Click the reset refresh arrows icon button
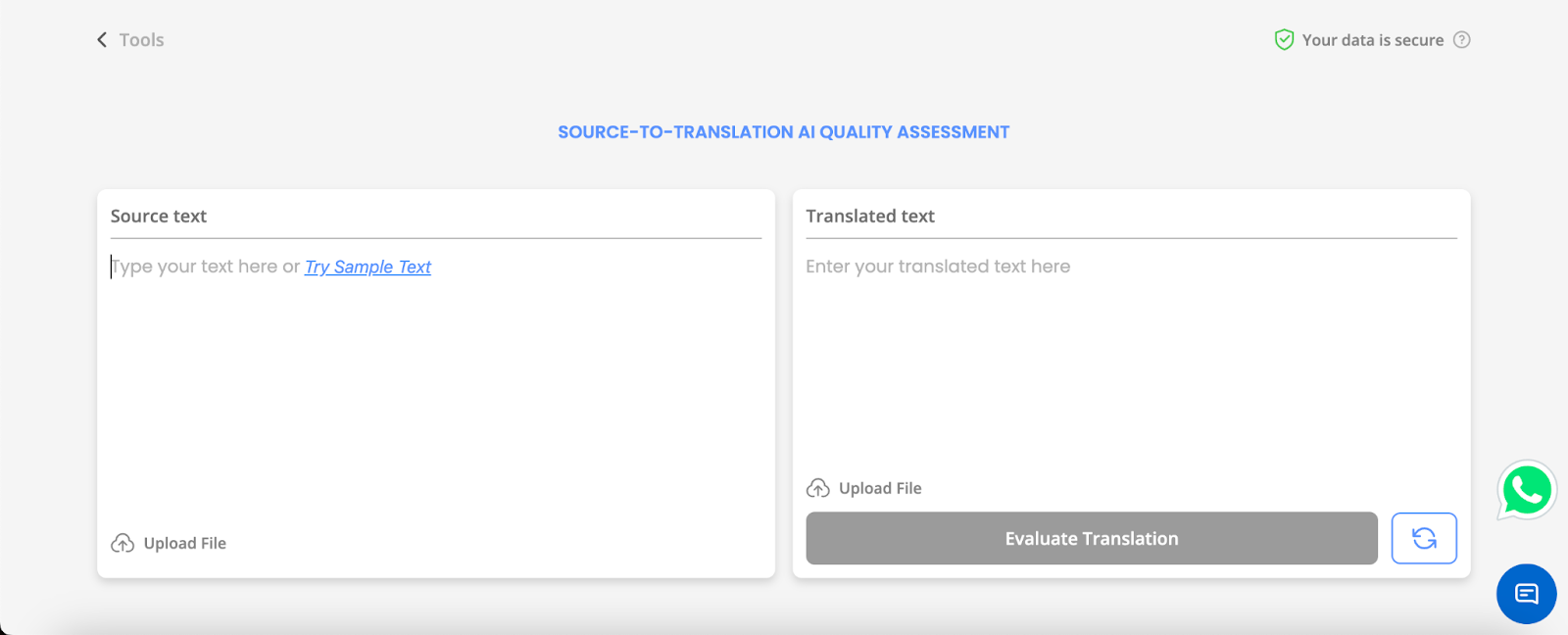 pyautogui.click(x=1423, y=538)
